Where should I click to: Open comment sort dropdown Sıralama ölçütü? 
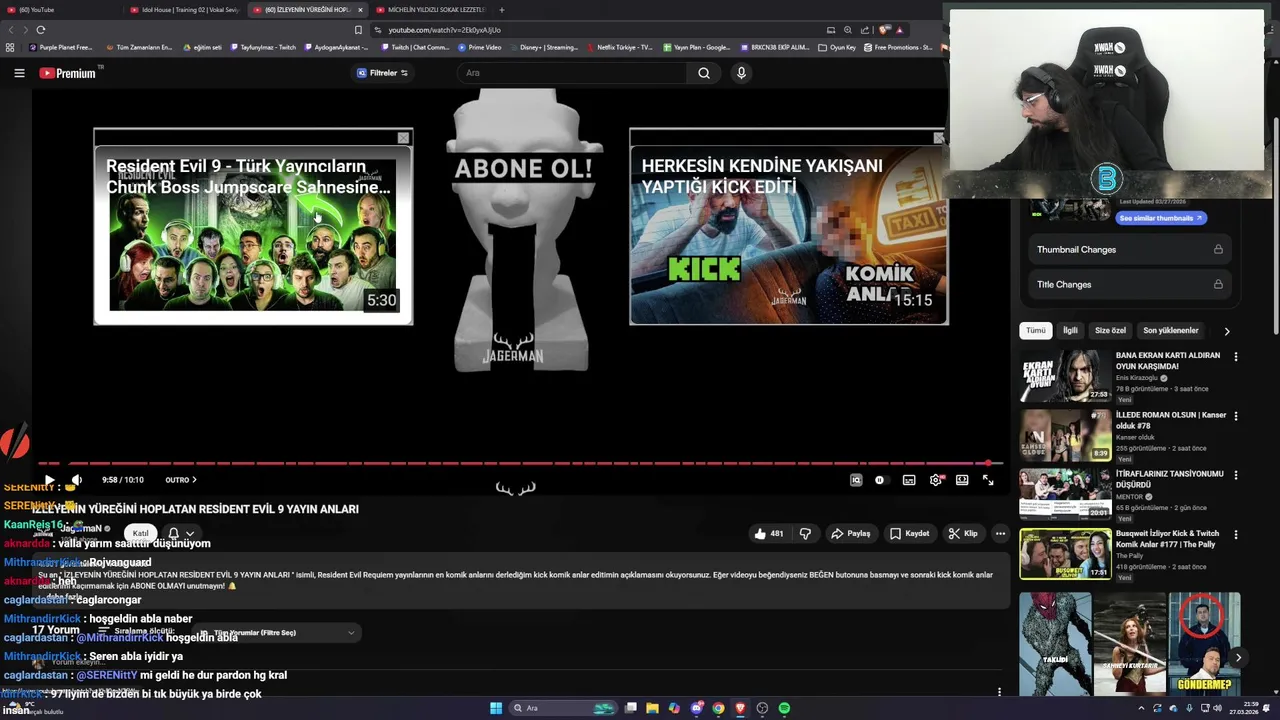[137, 632]
